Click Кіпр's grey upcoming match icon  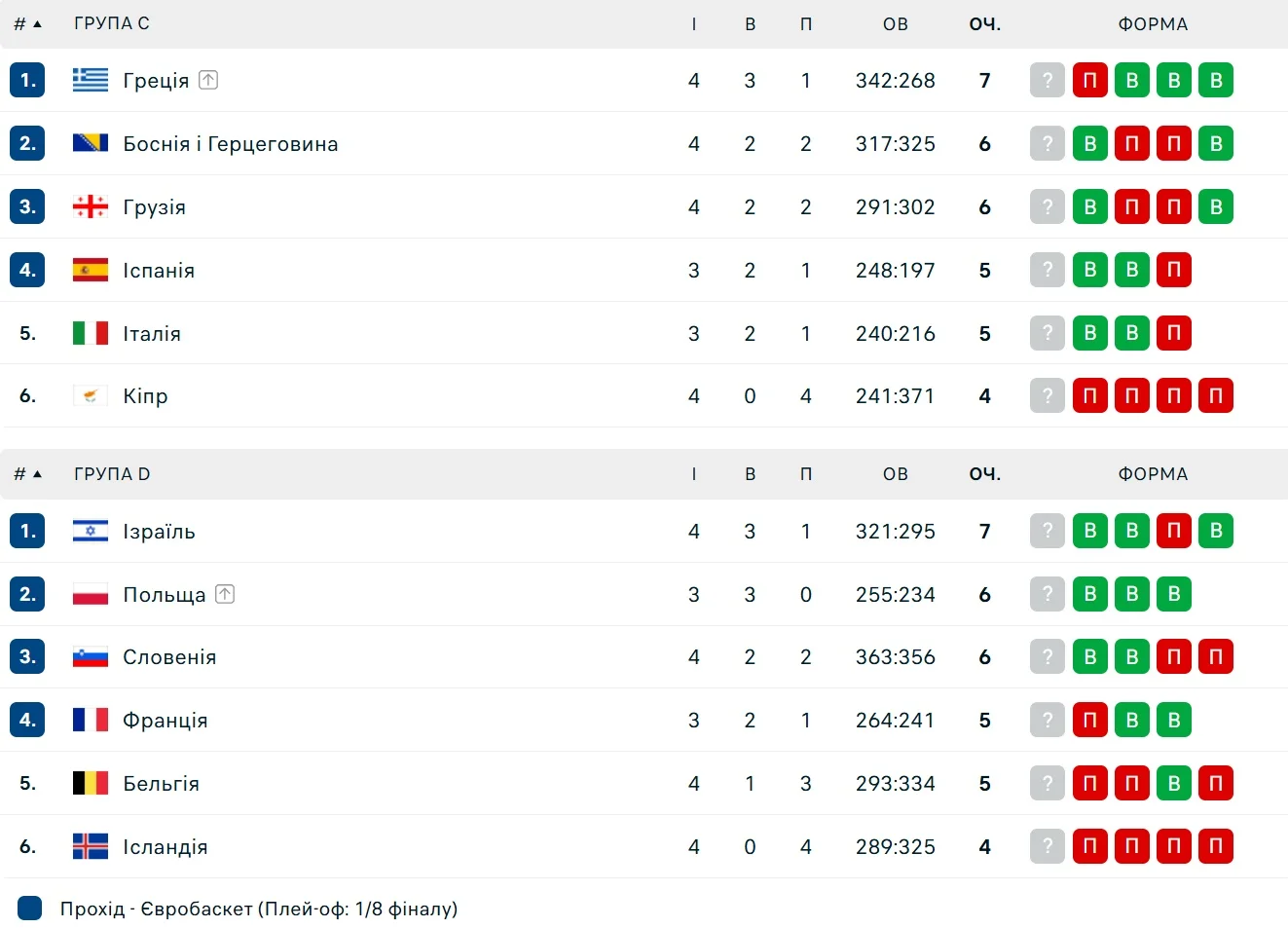(1048, 395)
